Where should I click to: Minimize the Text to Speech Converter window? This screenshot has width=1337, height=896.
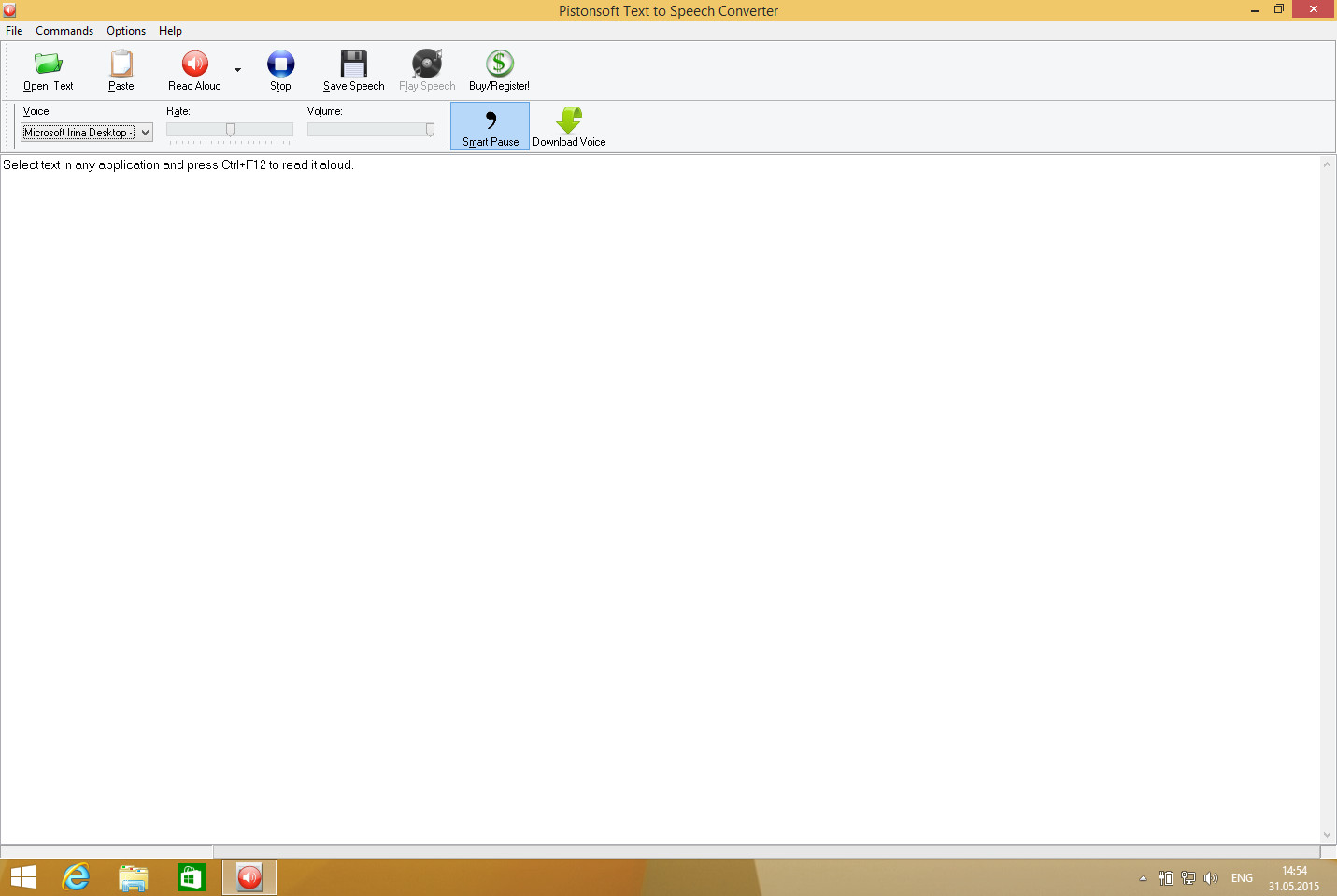1255,10
